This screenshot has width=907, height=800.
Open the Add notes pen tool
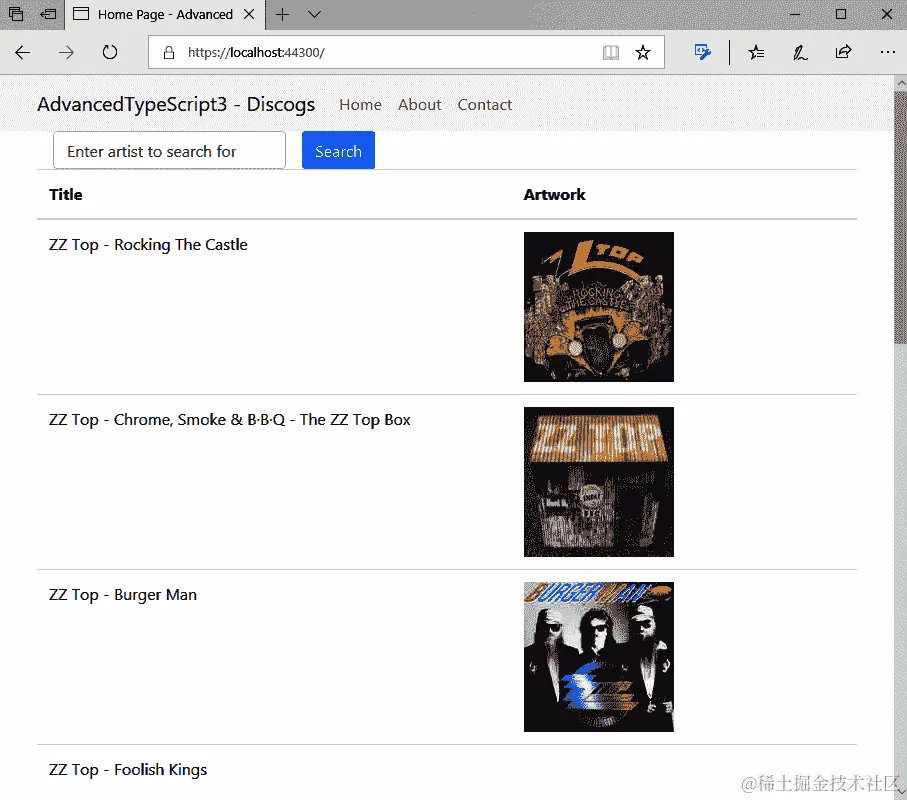(x=800, y=53)
